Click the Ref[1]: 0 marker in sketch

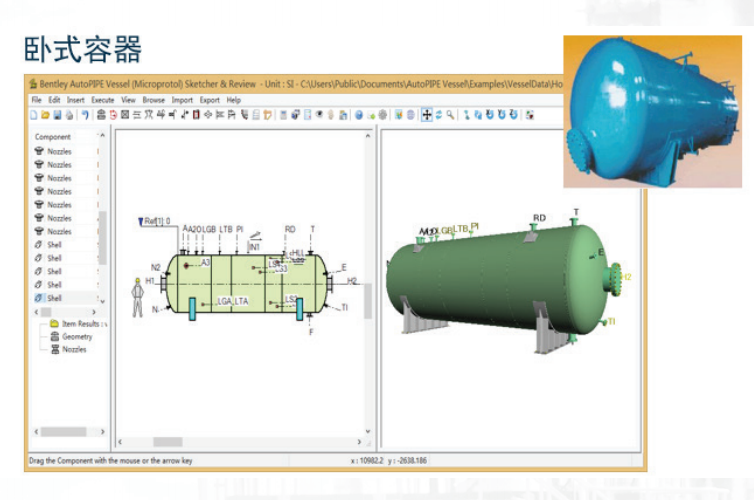[154, 221]
